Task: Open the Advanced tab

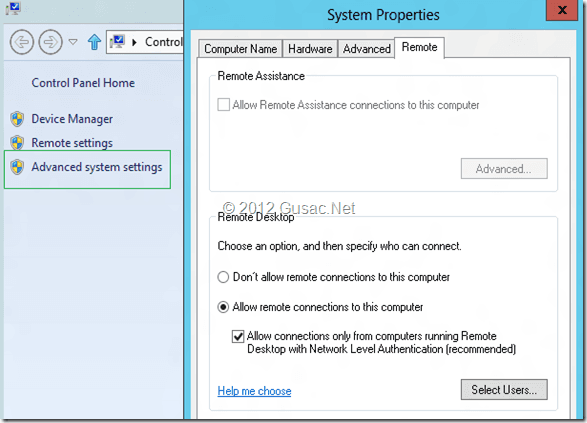Action: pos(367,49)
